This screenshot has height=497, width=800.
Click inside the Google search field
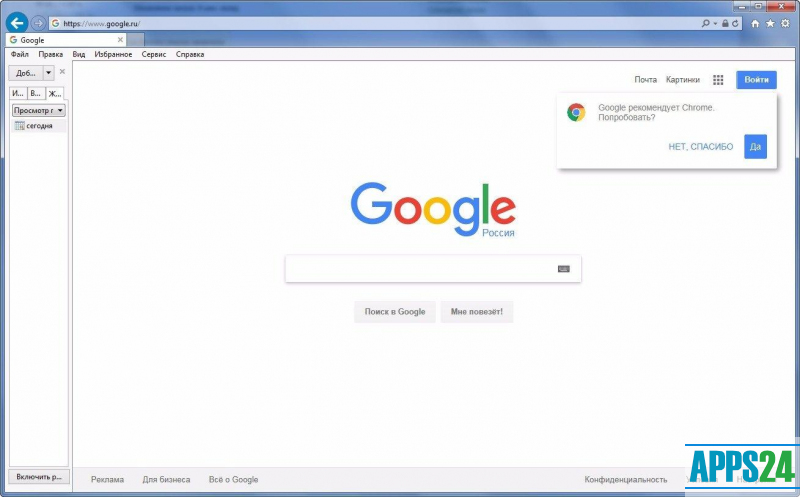coord(421,269)
